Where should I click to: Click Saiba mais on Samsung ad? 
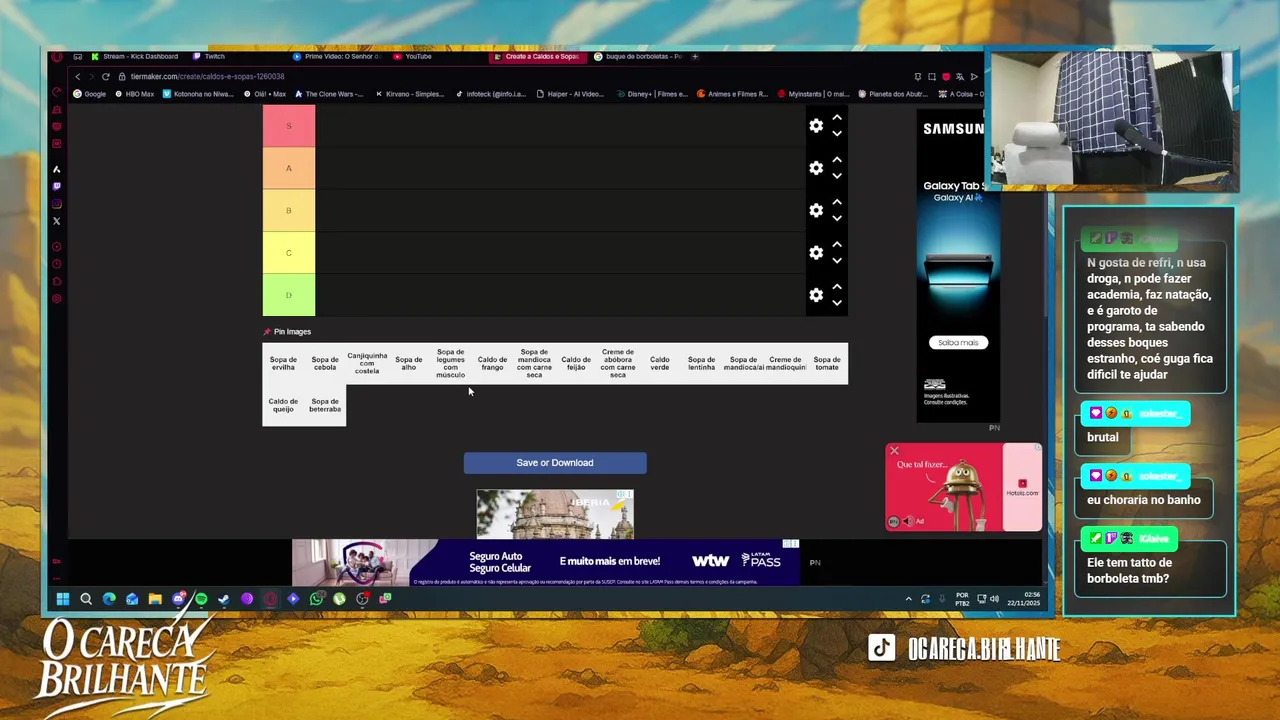pos(958,342)
